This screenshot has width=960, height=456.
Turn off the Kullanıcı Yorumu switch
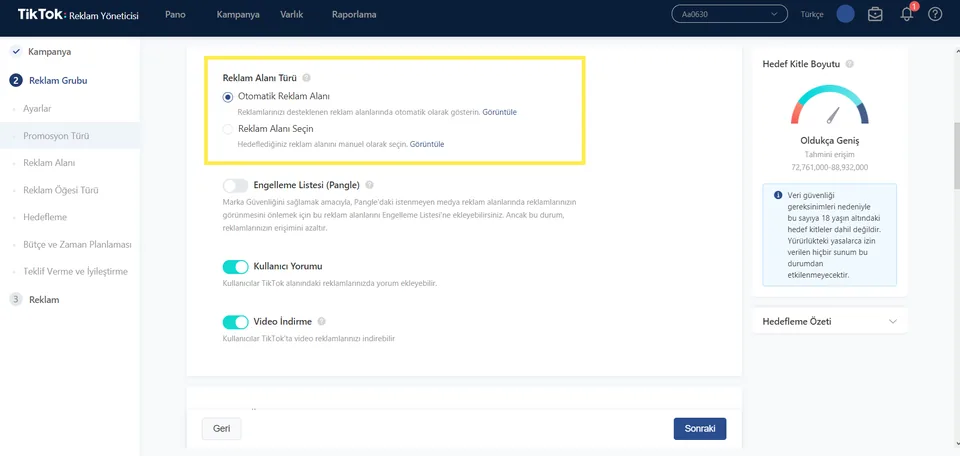236,267
